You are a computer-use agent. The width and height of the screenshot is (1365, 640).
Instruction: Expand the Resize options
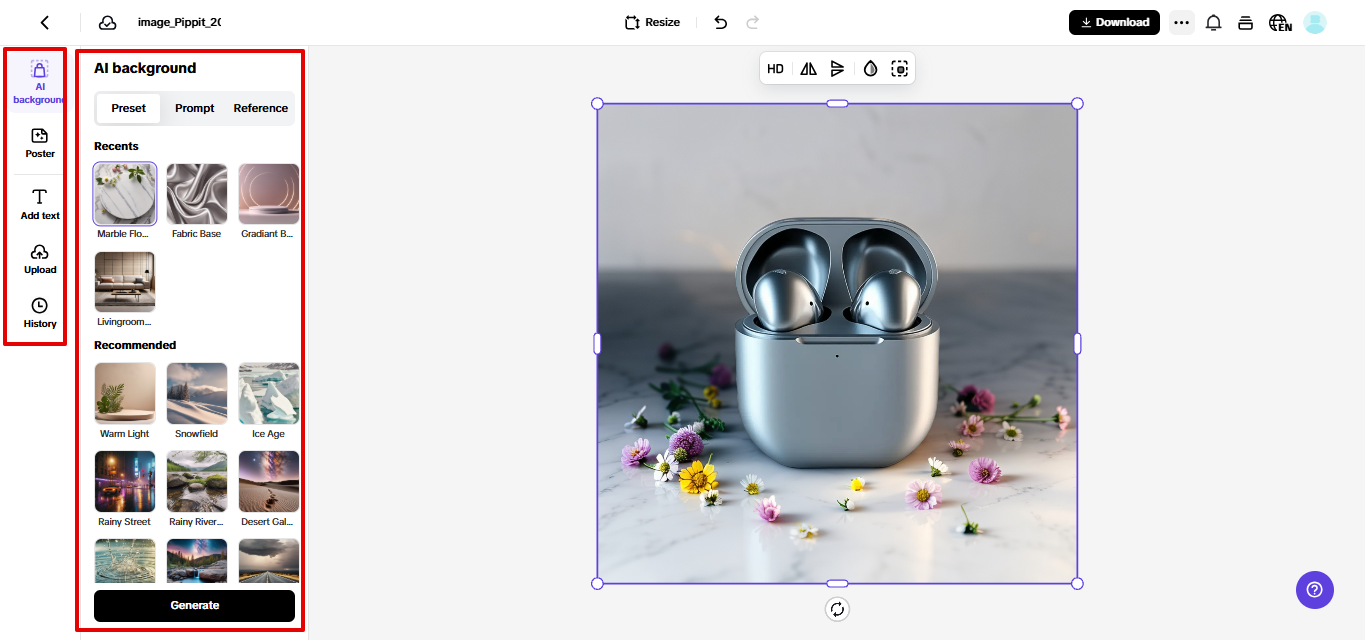651,21
